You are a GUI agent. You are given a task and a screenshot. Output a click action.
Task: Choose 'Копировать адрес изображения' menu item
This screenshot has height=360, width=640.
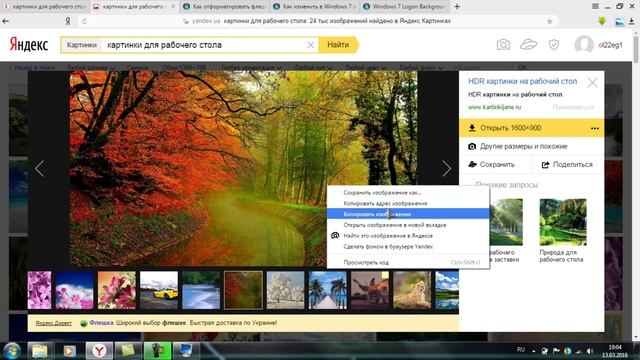(408, 203)
